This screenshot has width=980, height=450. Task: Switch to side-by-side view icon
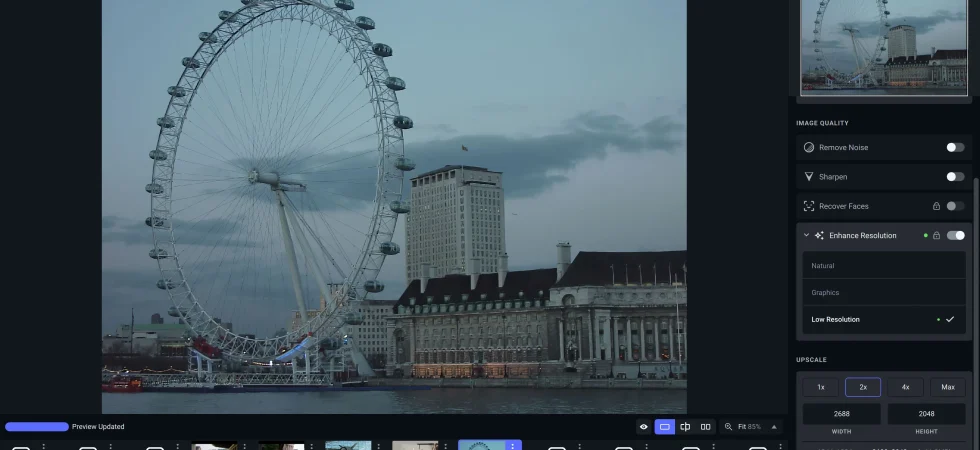point(706,427)
